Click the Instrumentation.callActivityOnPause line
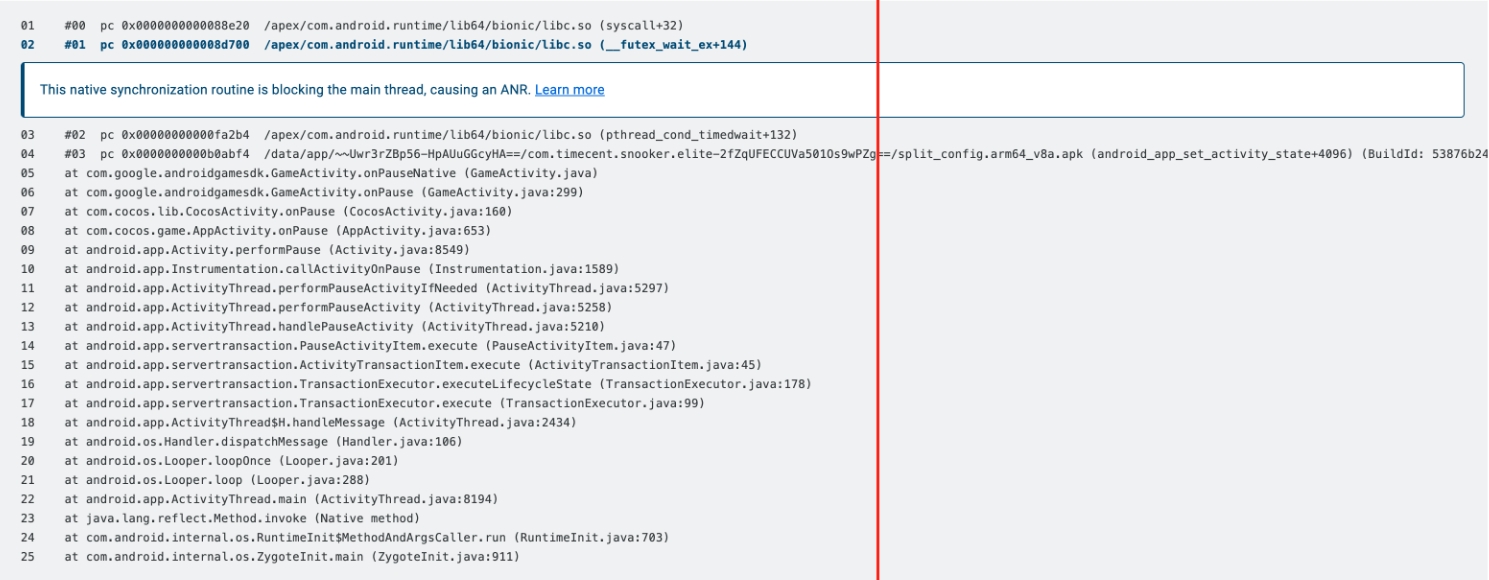 (342, 269)
